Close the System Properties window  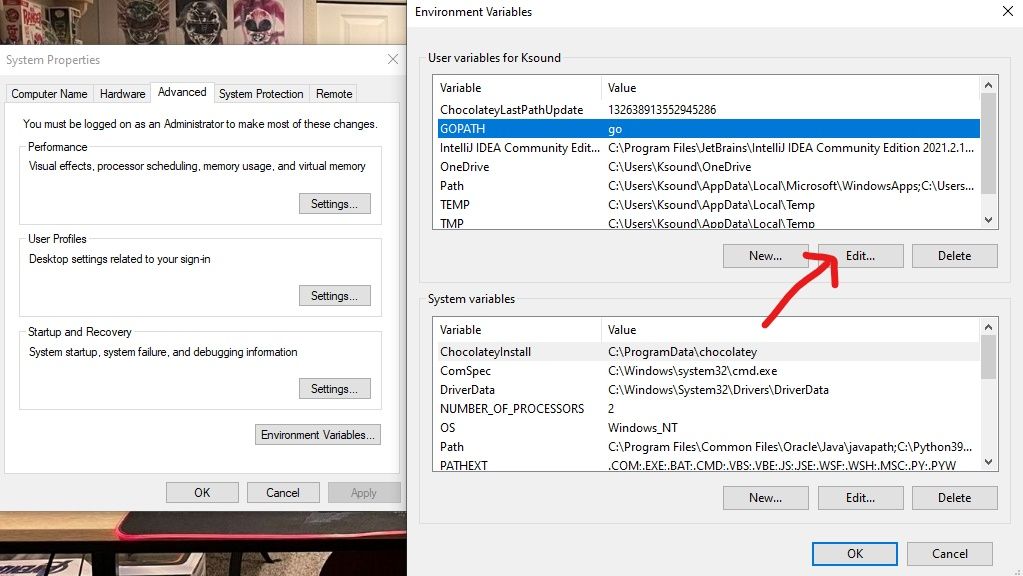[393, 60]
